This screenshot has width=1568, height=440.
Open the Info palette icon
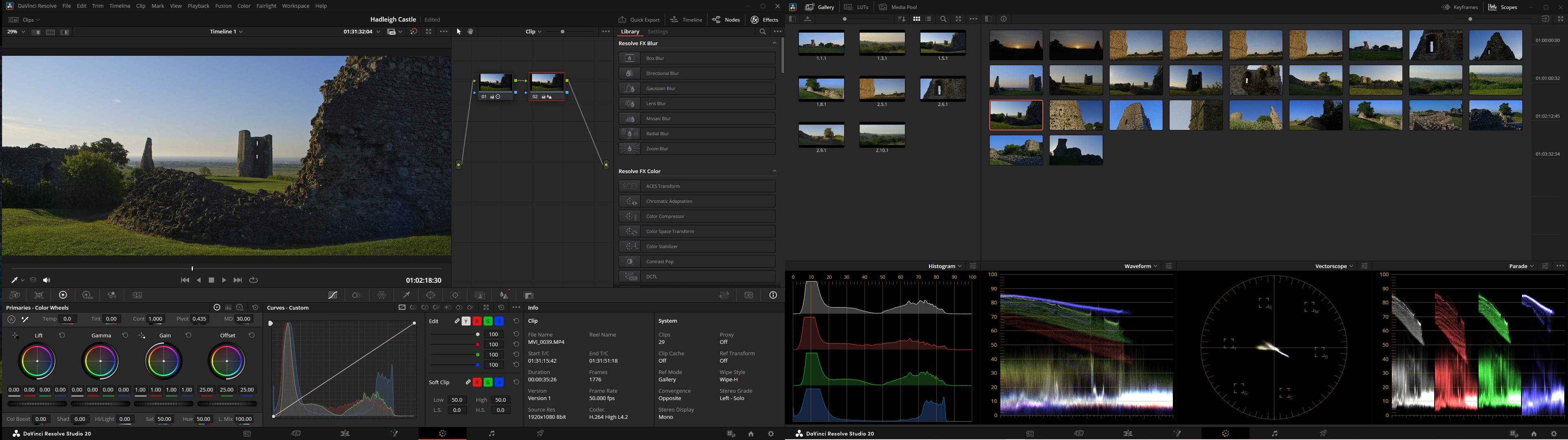[x=773, y=295]
